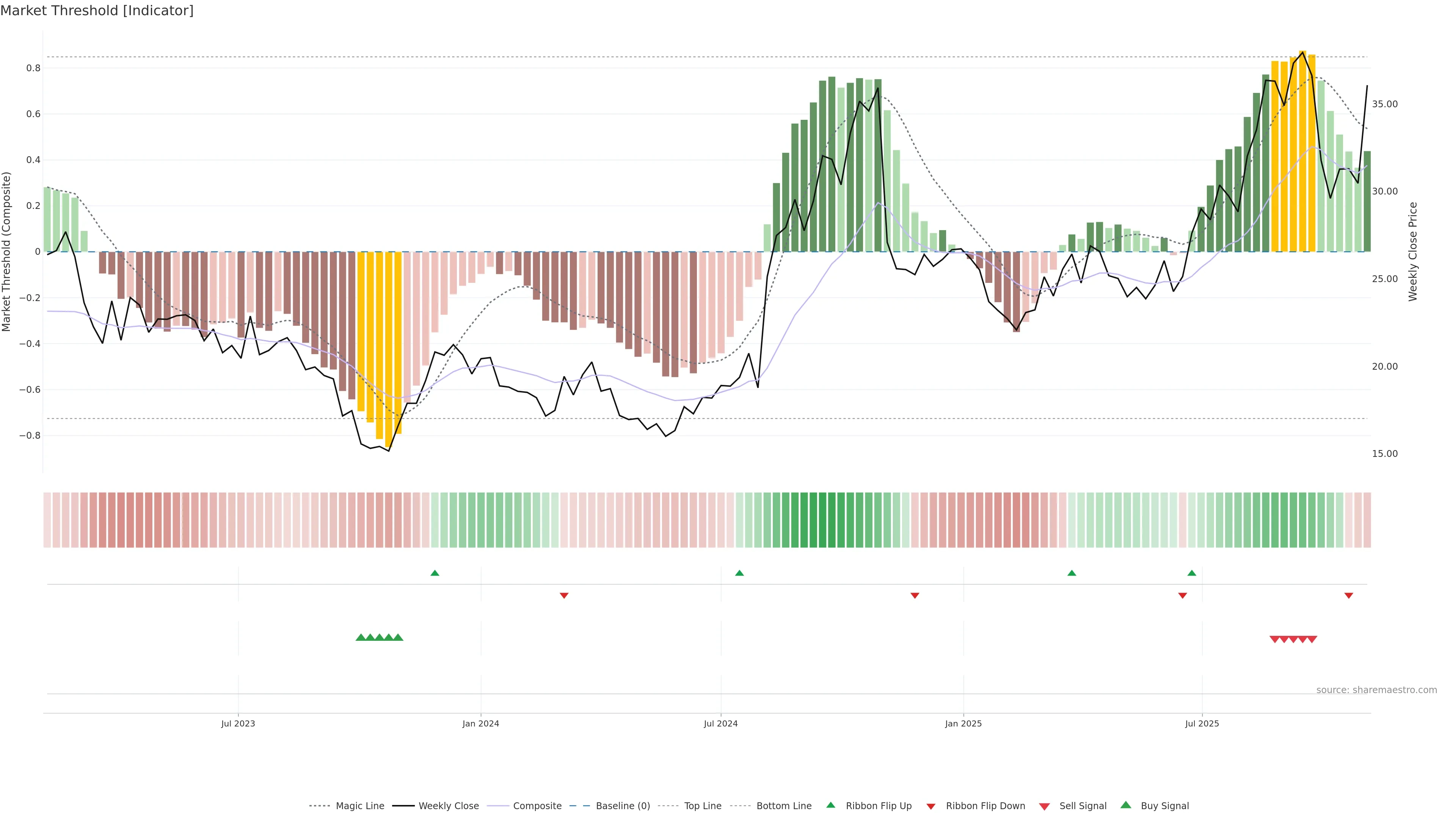Click Ribbon Flip Down legend triangle icon

(x=931, y=806)
